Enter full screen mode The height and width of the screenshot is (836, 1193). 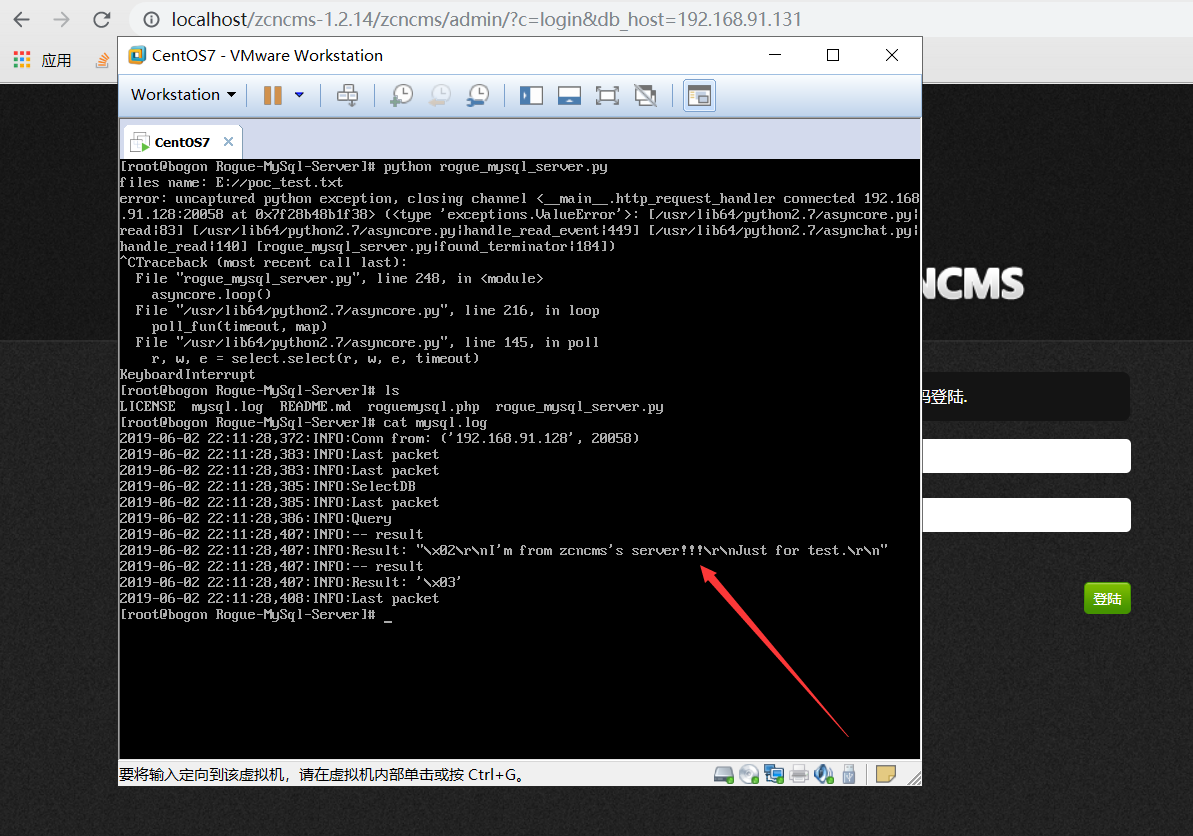pyautogui.click(x=607, y=95)
